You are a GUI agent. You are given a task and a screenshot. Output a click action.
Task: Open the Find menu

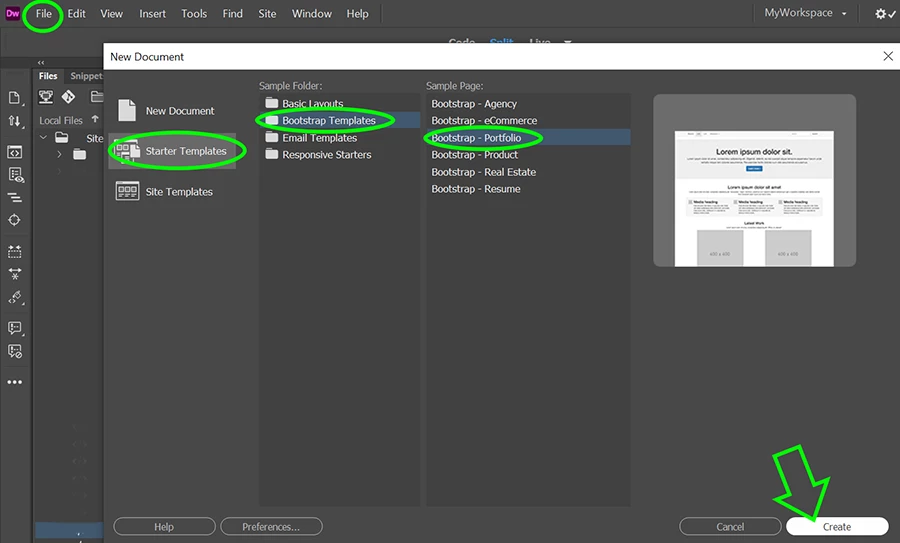(232, 13)
